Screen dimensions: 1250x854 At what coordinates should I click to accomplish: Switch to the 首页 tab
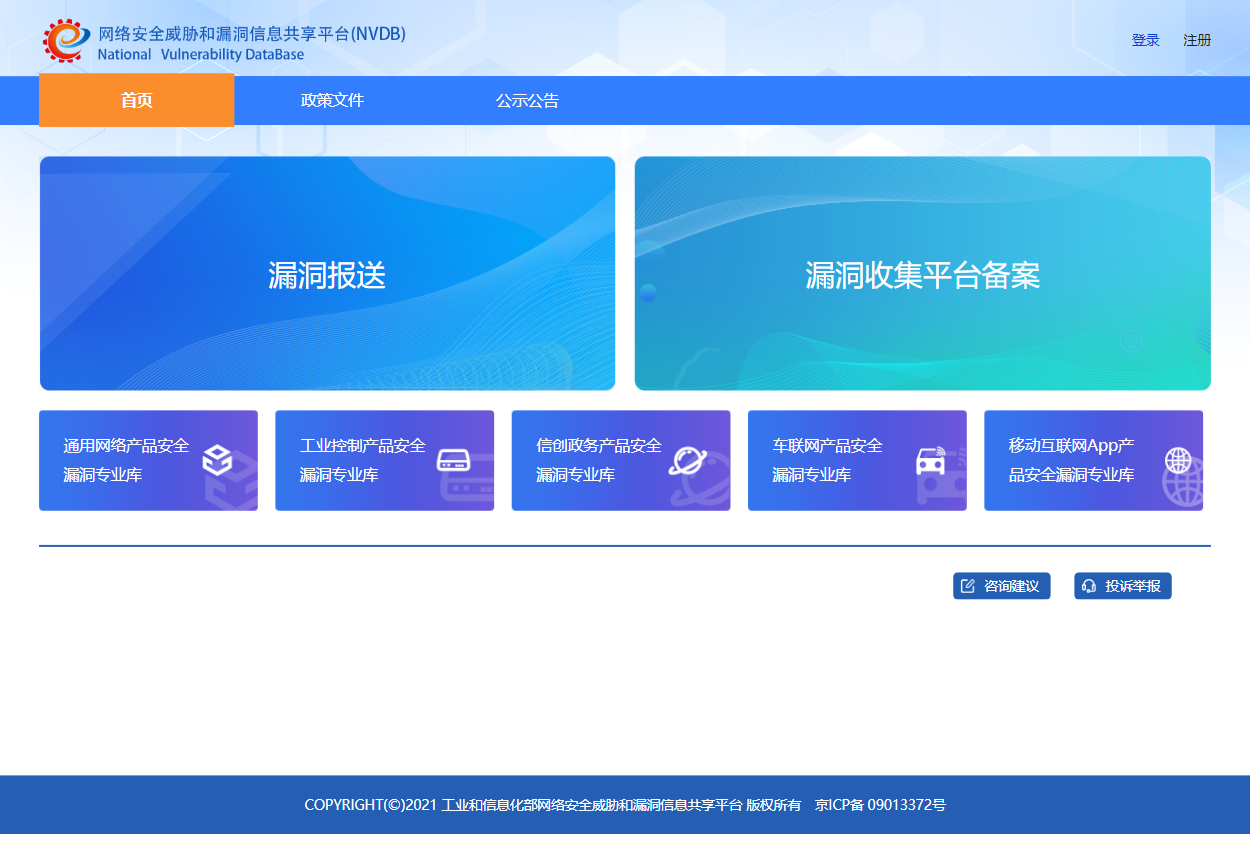[136, 100]
